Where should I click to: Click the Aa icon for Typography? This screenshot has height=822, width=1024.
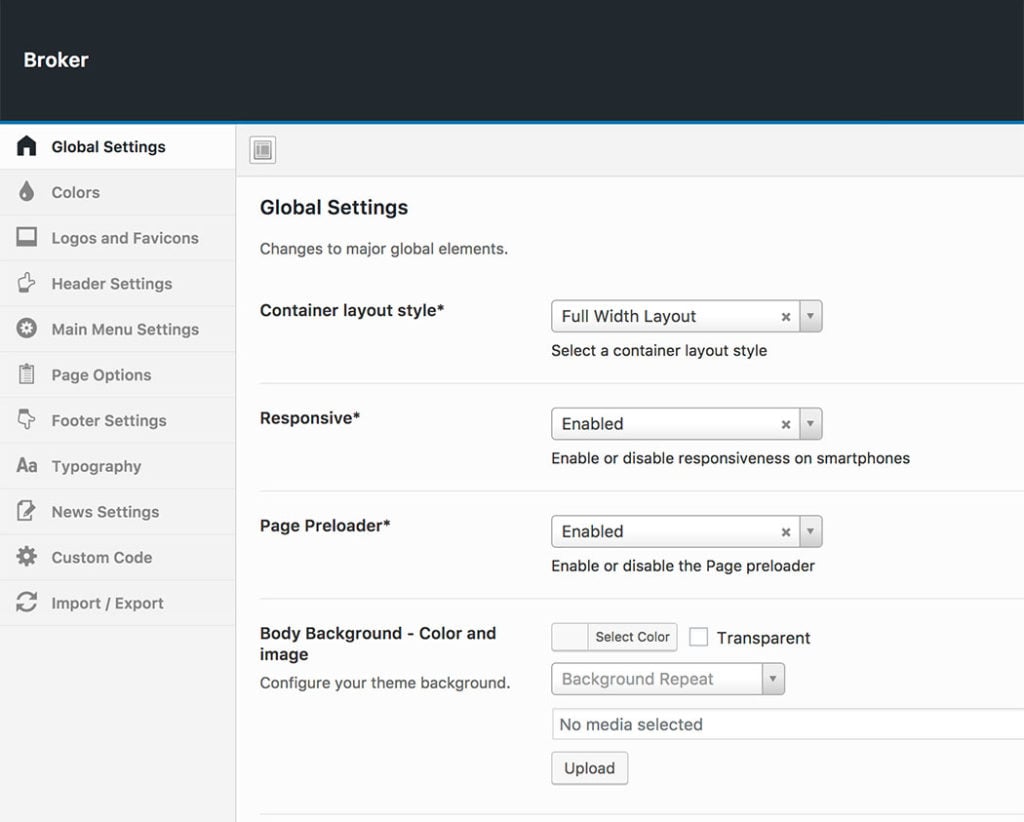27,466
